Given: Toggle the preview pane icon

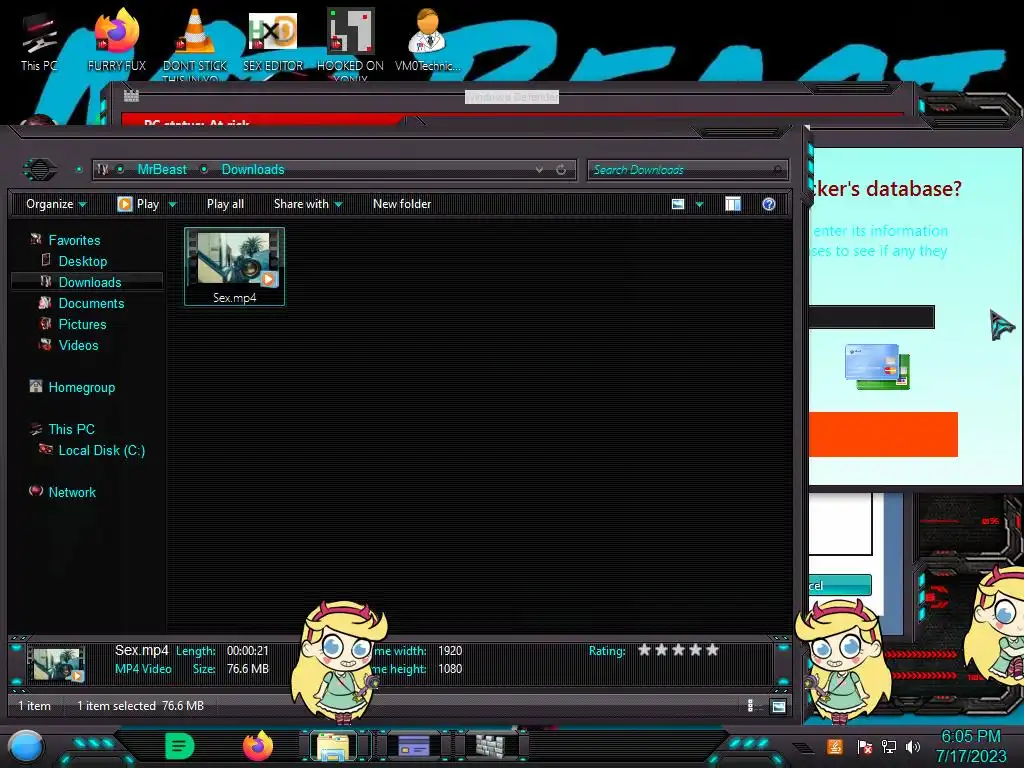Looking at the screenshot, I should point(733,204).
